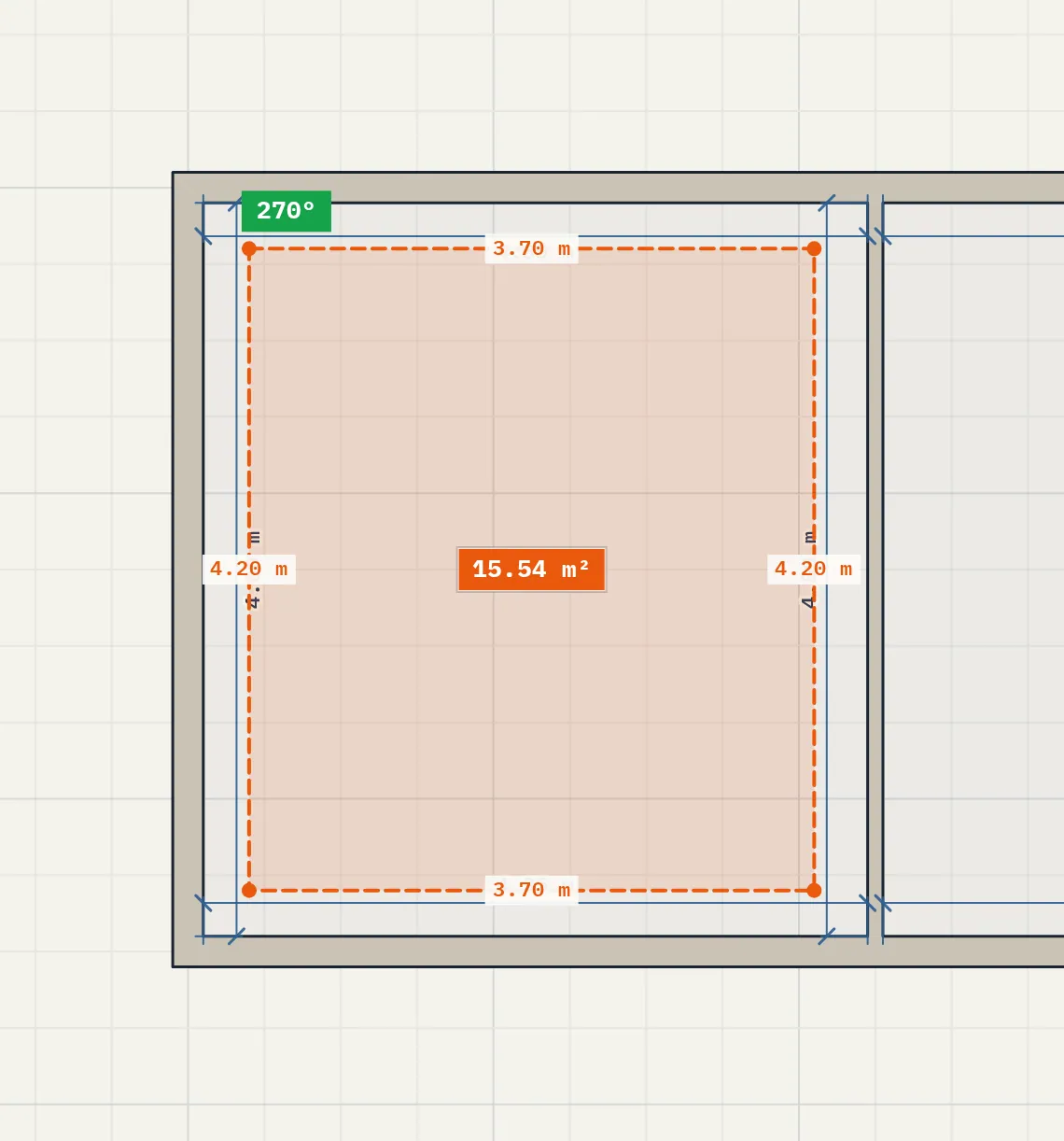This screenshot has width=1064, height=1141.
Task: Click the top-right orange corner handle
Action: pos(814,248)
